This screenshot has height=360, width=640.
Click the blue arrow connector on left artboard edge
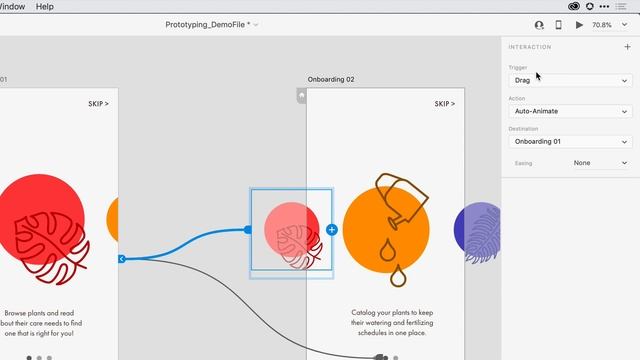pos(122,259)
